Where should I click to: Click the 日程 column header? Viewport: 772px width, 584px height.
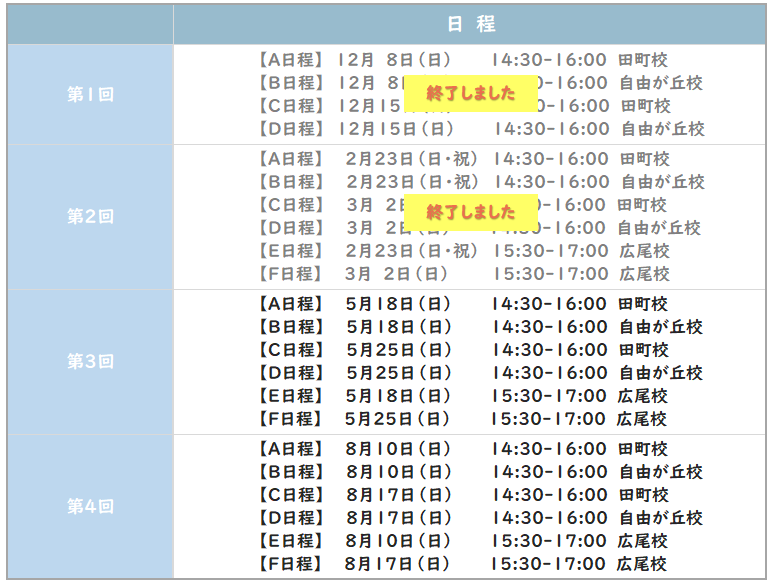tap(470, 24)
